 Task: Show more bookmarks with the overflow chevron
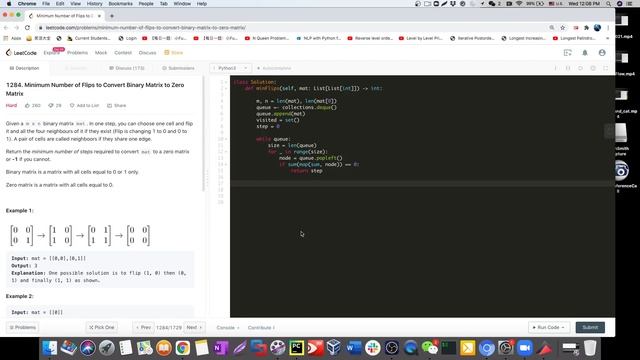[608, 38]
